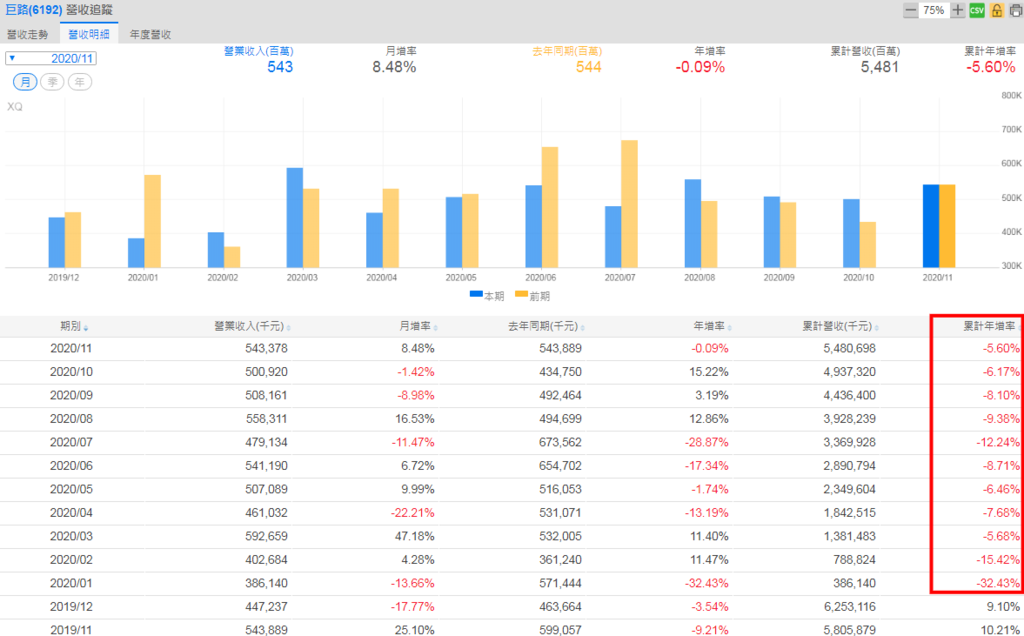Select the 2020/10 table row period
The height and width of the screenshot is (636, 1024).
(71, 372)
